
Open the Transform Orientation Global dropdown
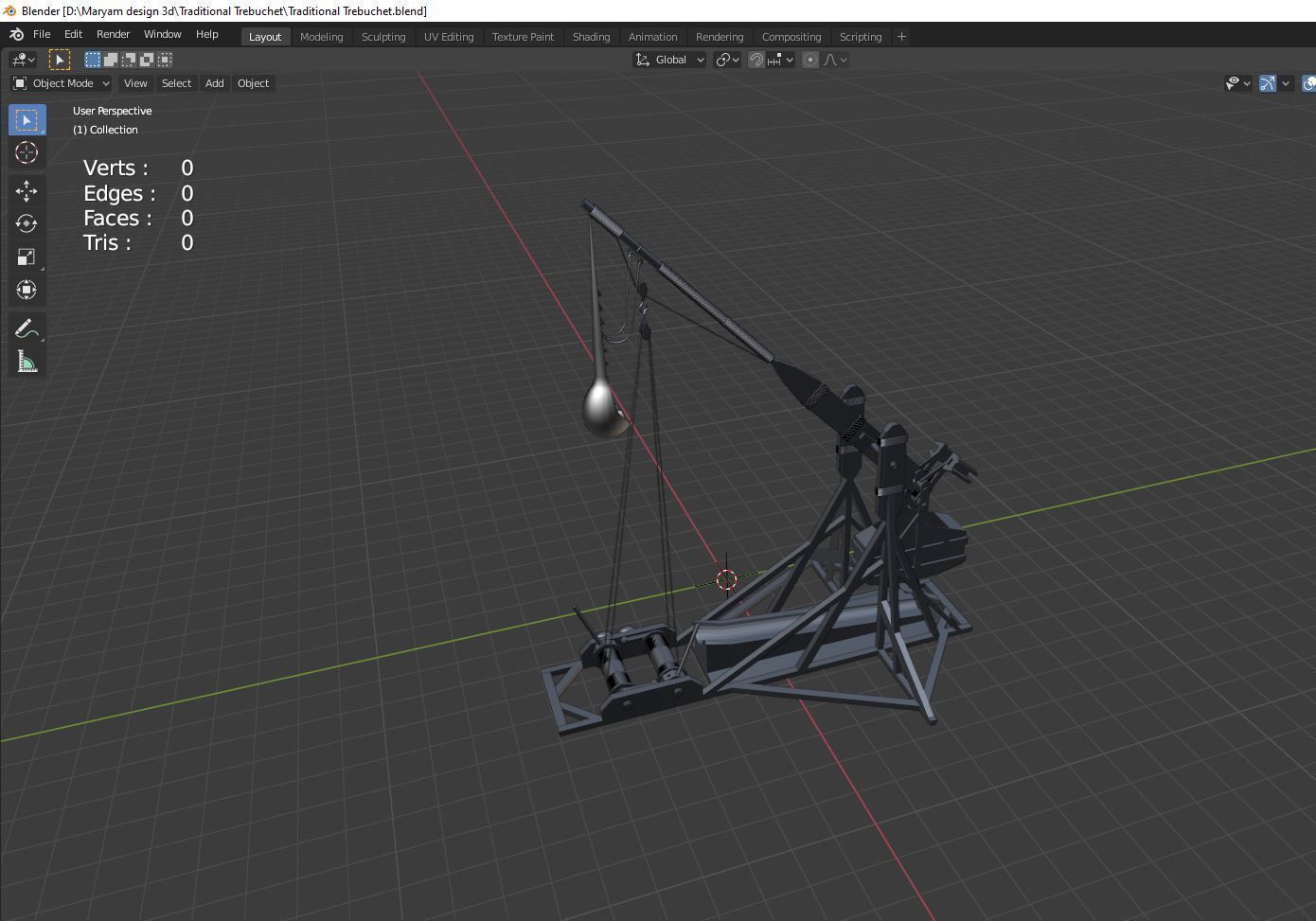click(669, 60)
